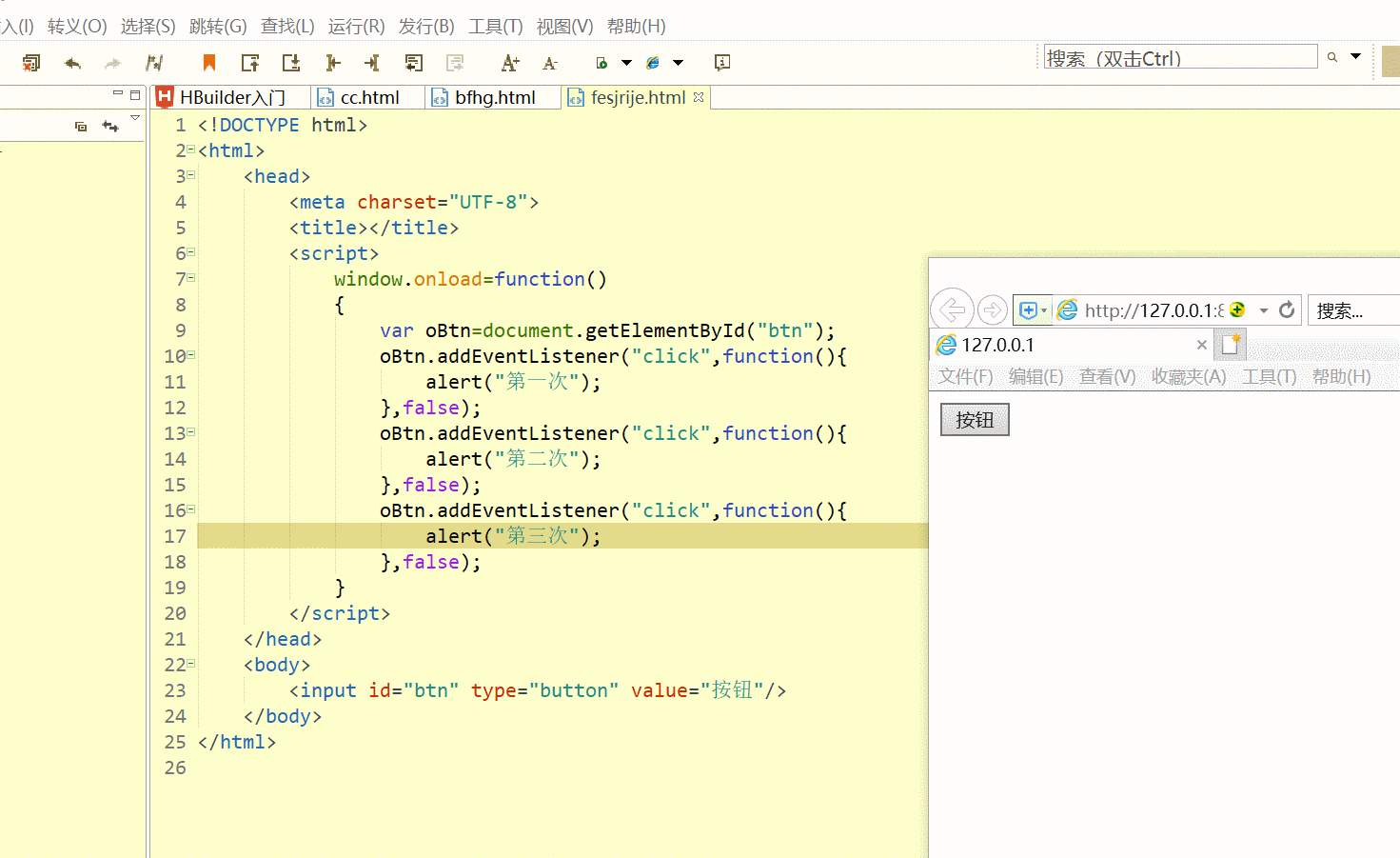This screenshot has height=858, width=1400.
Task: Click the link-with-editor icon in left panel
Action: point(110,126)
